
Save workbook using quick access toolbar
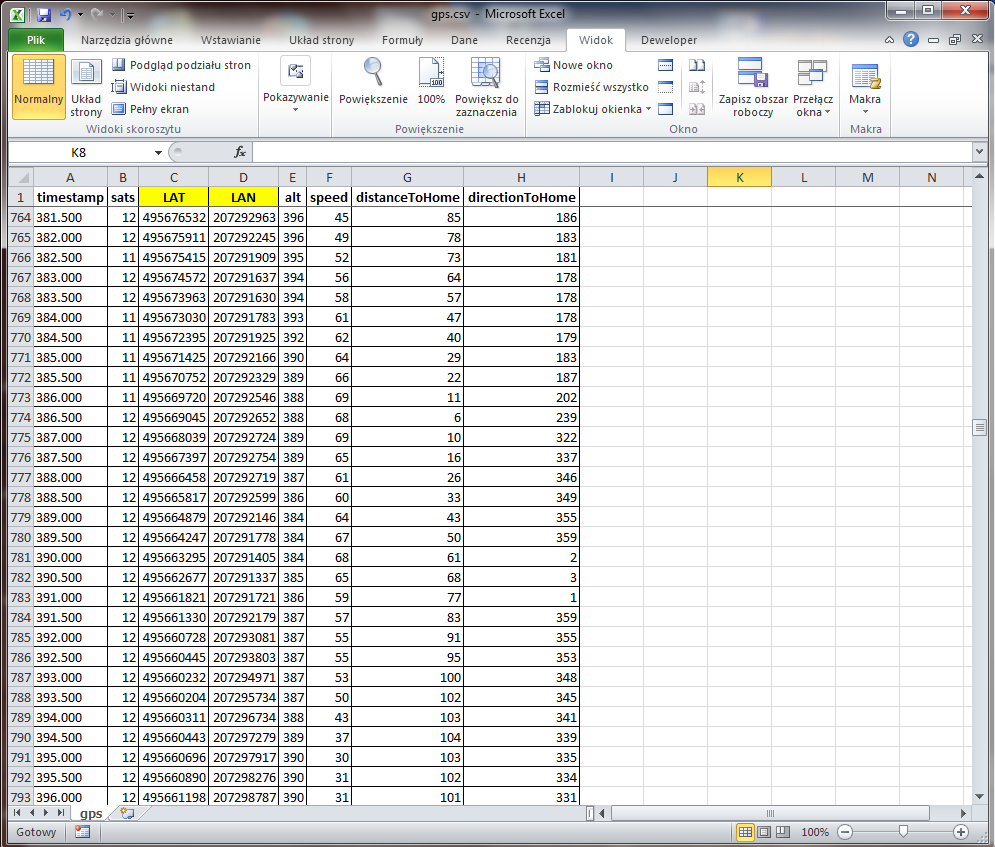tap(44, 15)
